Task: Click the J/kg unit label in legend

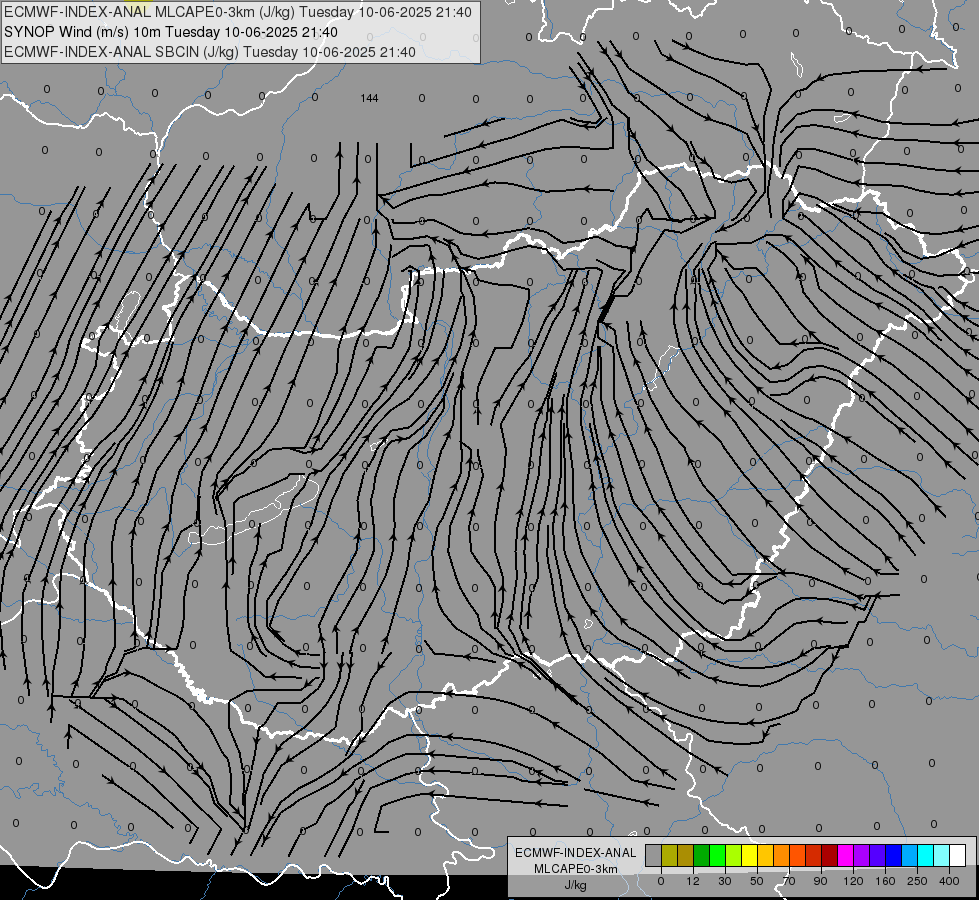Action: point(576,885)
